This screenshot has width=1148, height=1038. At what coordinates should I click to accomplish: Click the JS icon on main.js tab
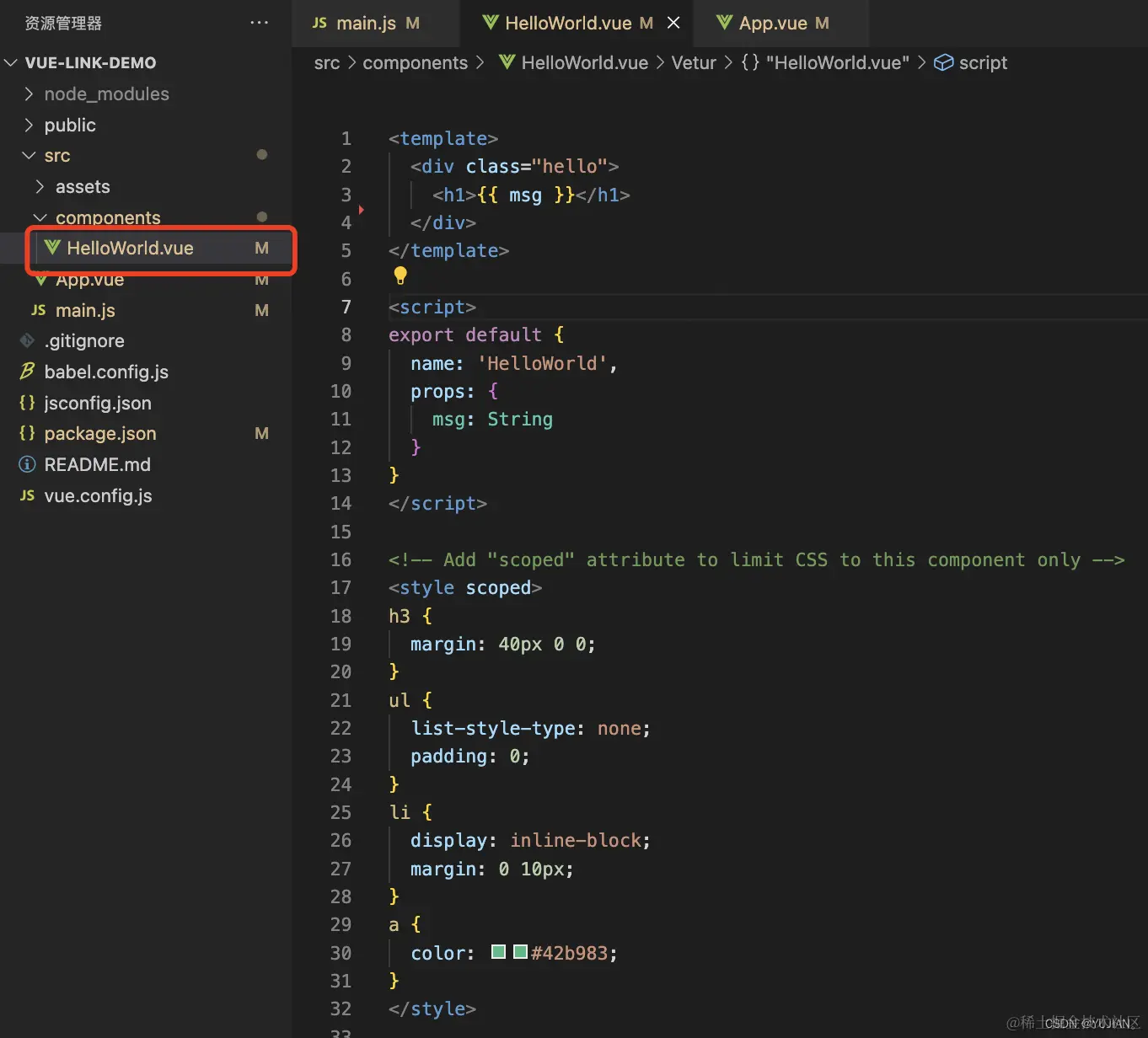coord(319,23)
